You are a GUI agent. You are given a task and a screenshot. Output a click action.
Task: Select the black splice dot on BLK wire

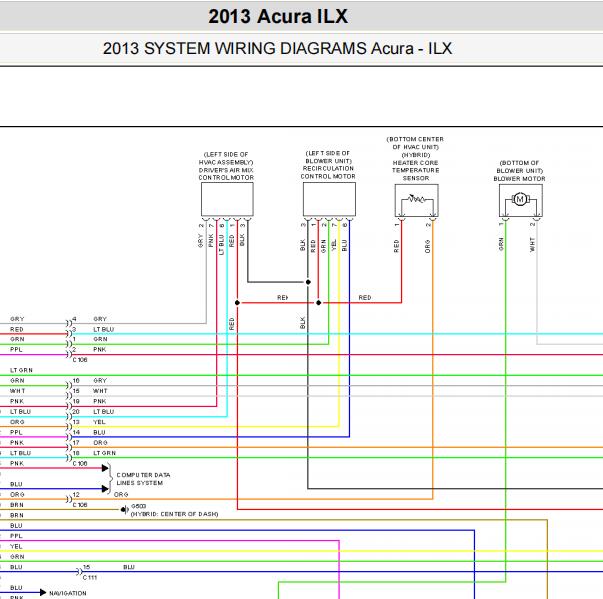(308, 282)
